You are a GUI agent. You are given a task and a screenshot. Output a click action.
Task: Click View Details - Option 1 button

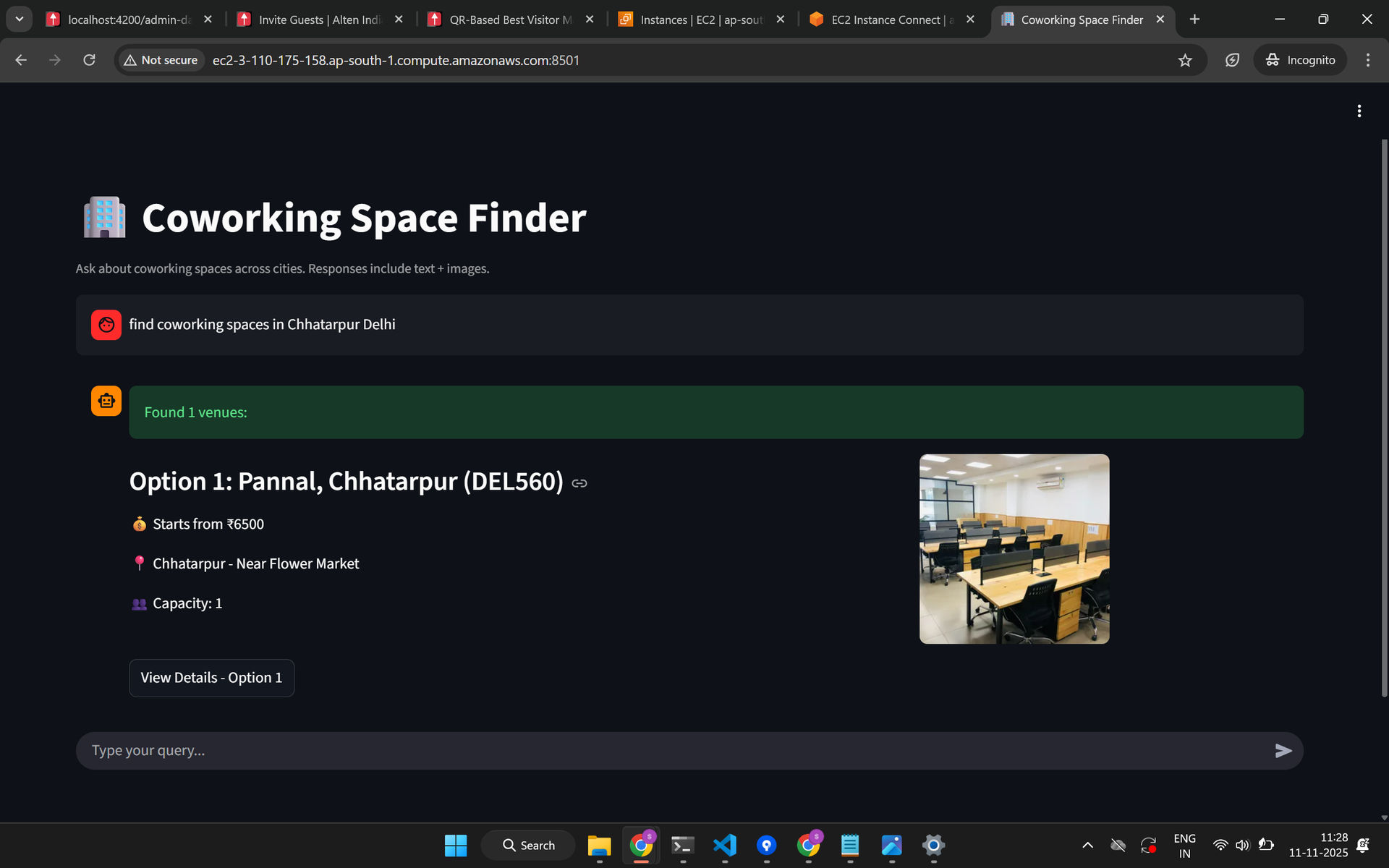click(x=211, y=678)
